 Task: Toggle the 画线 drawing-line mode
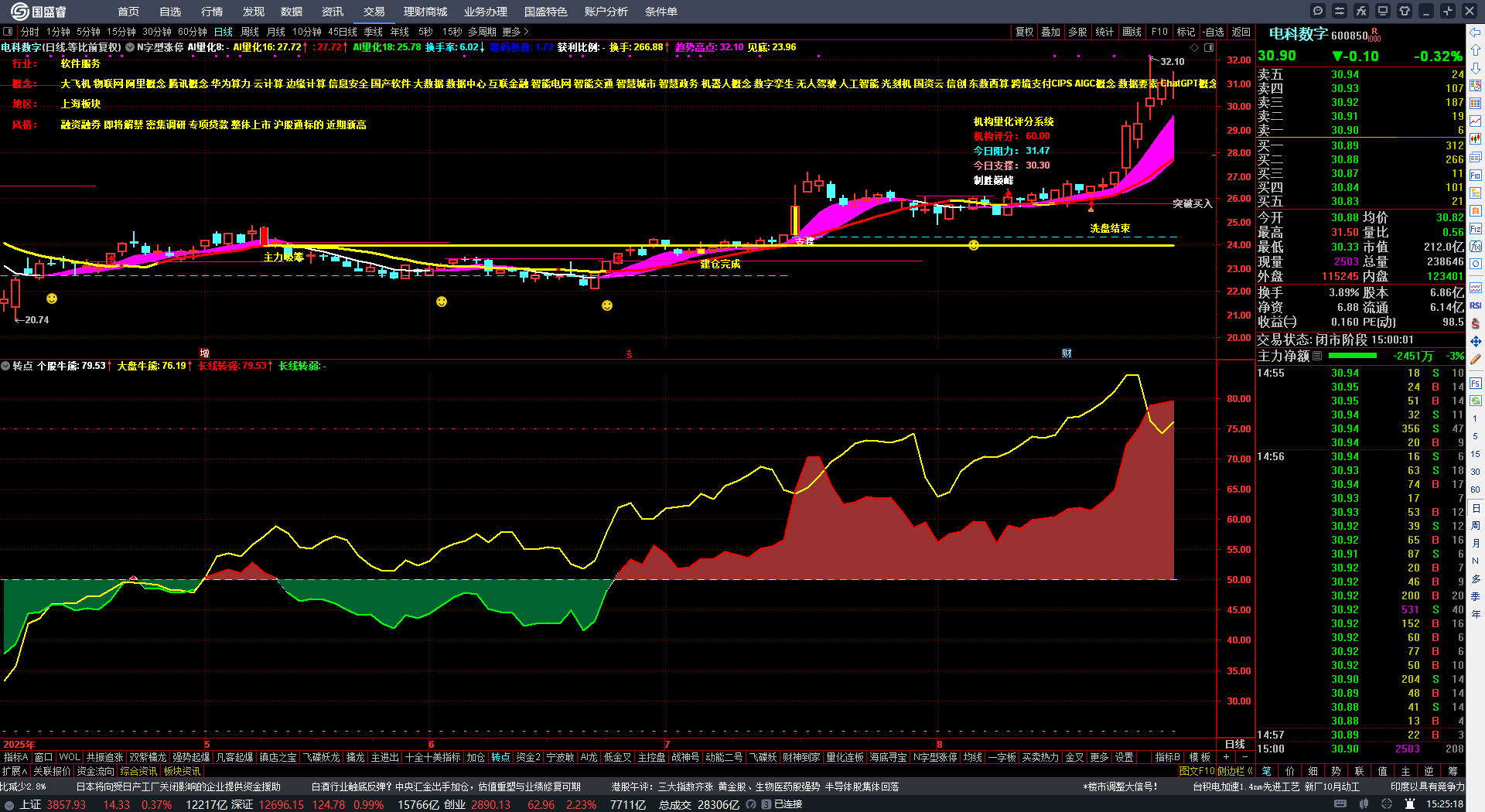click(1132, 32)
